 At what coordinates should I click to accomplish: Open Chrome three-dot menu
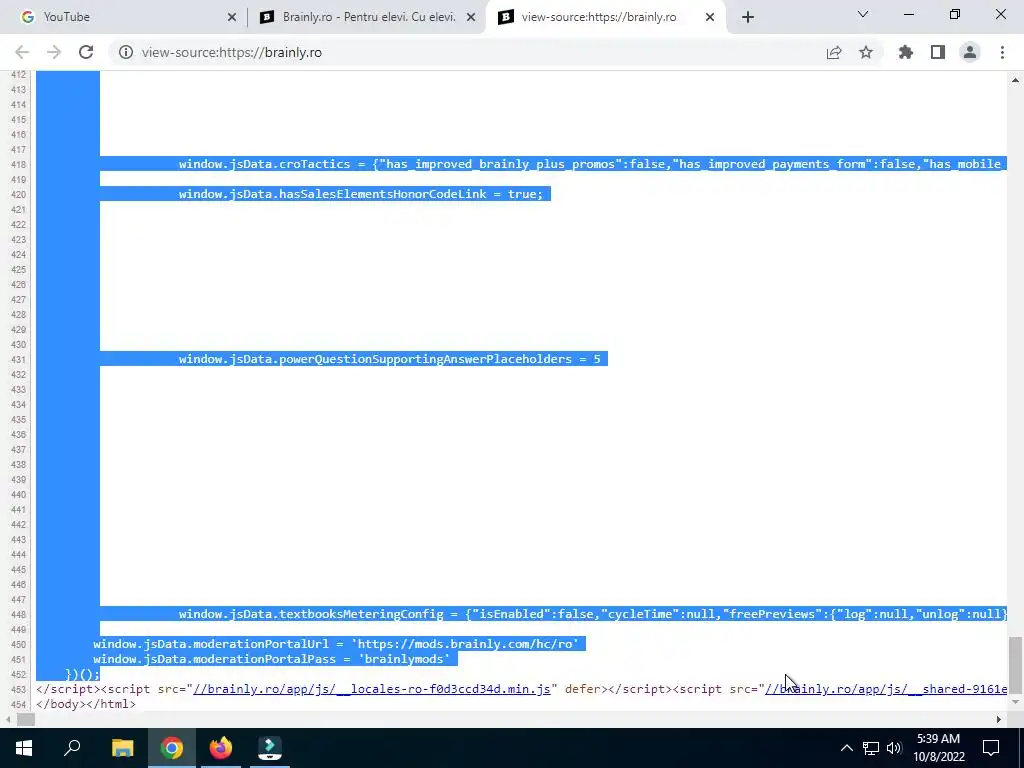1002,52
